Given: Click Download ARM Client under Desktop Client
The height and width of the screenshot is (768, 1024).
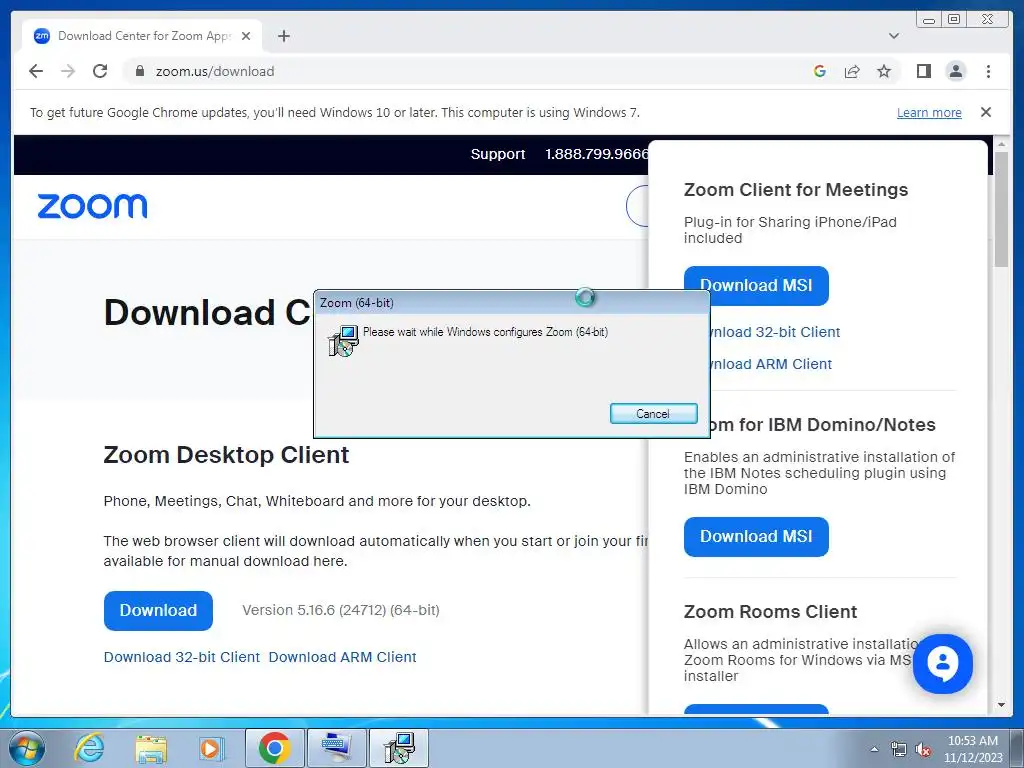Looking at the screenshot, I should 342,657.
